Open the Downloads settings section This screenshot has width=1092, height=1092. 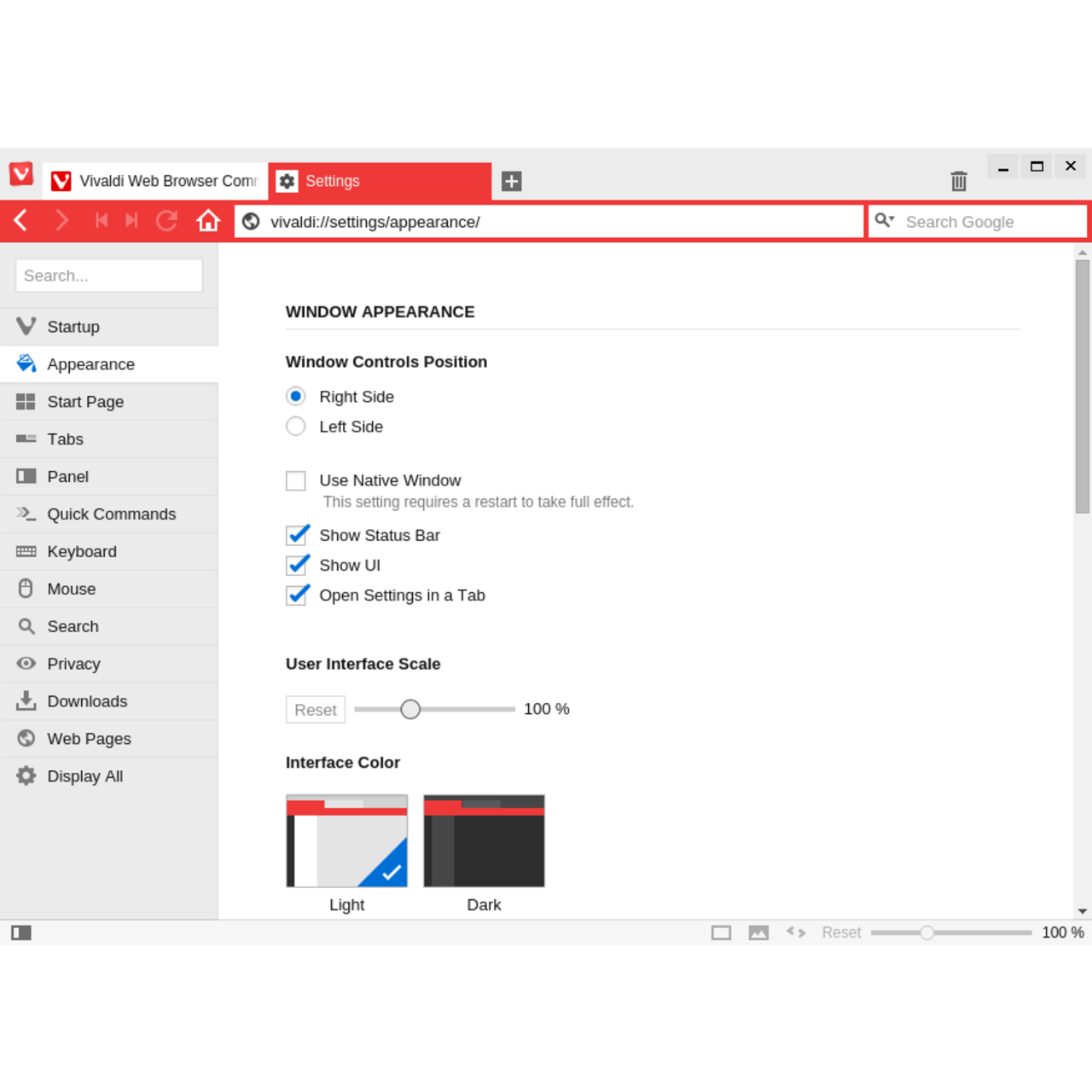click(x=87, y=701)
